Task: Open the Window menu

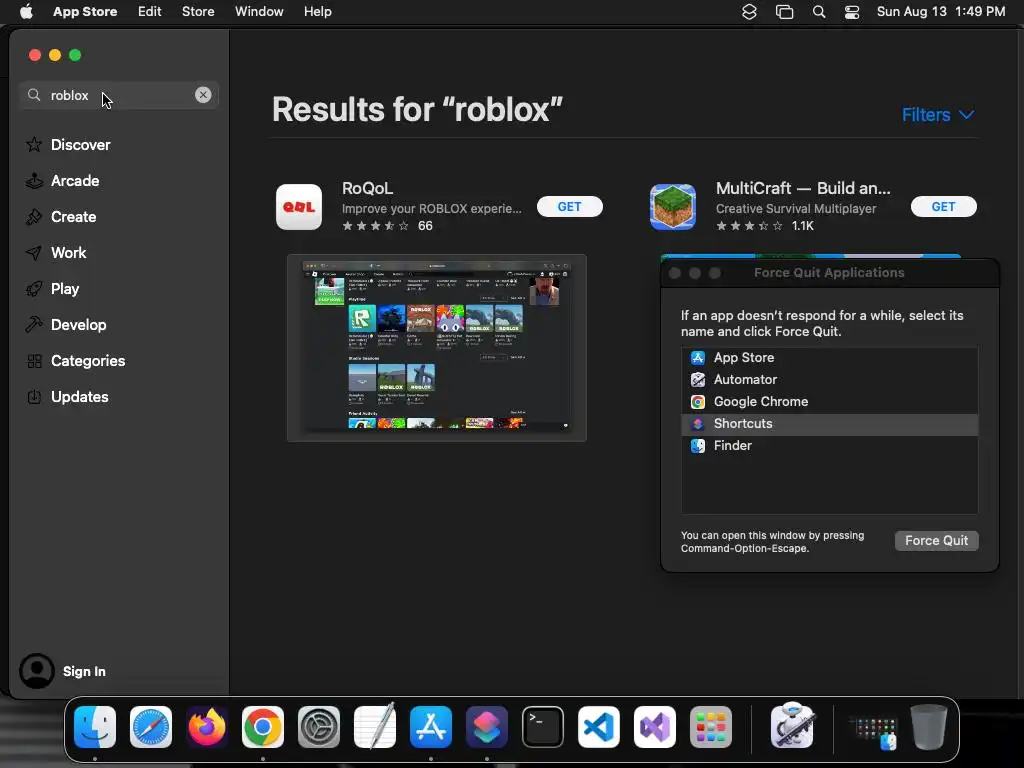Action: coord(259,12)
